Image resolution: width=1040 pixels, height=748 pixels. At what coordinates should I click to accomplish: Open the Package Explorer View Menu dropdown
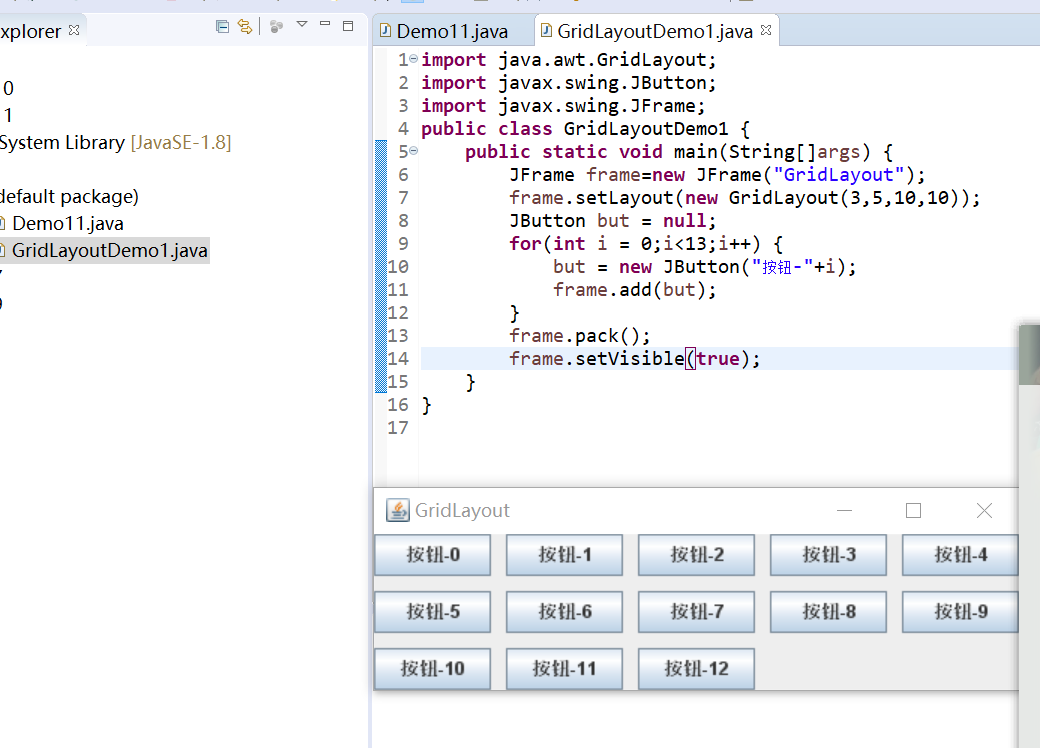pos(302,25)
